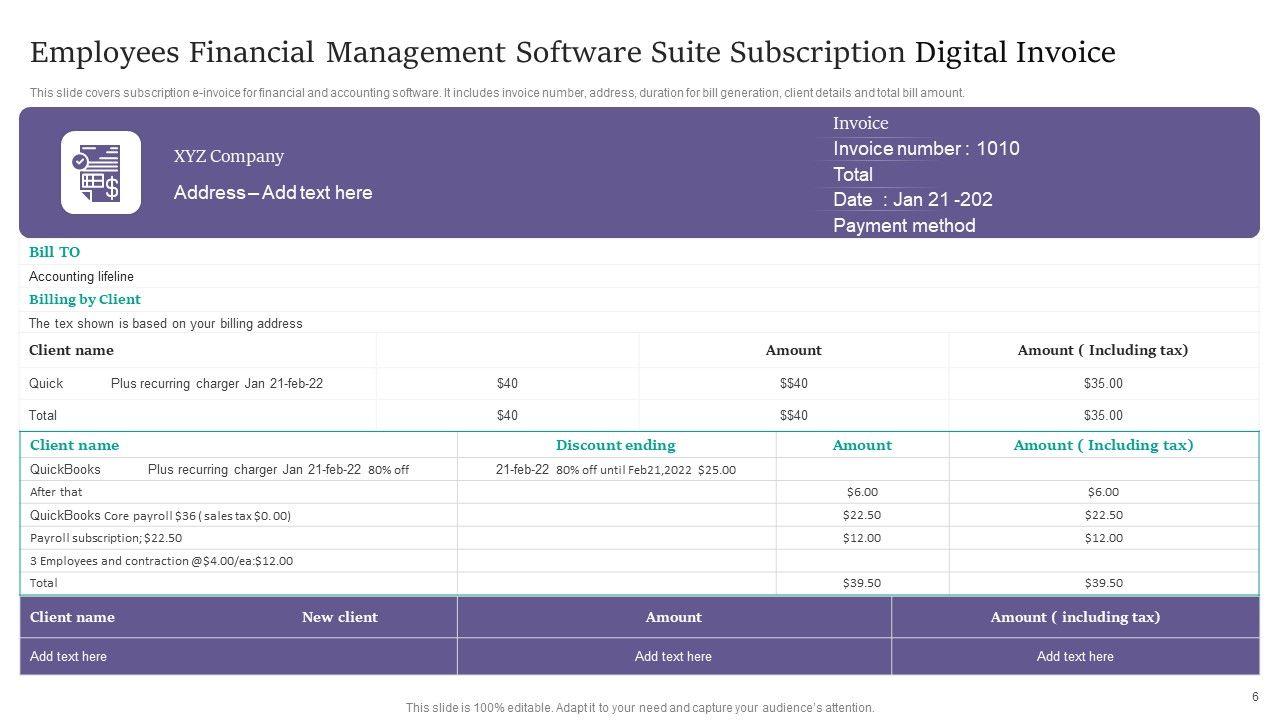The width and height of the screenshot is (1280, 720).
Task: Click the 'Billing by Client' heading
Action: 85,300
